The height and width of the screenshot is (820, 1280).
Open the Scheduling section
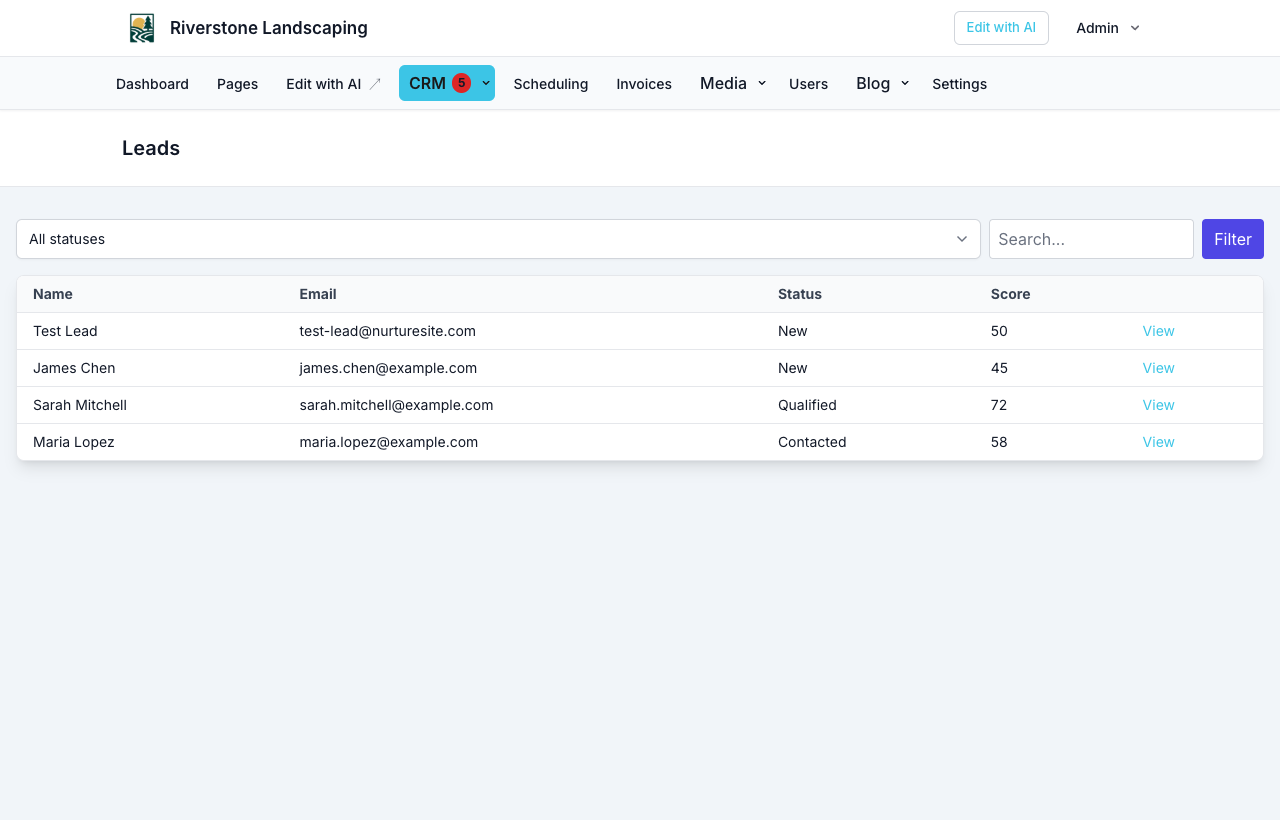pyautogui.click(x=551, y=84)
